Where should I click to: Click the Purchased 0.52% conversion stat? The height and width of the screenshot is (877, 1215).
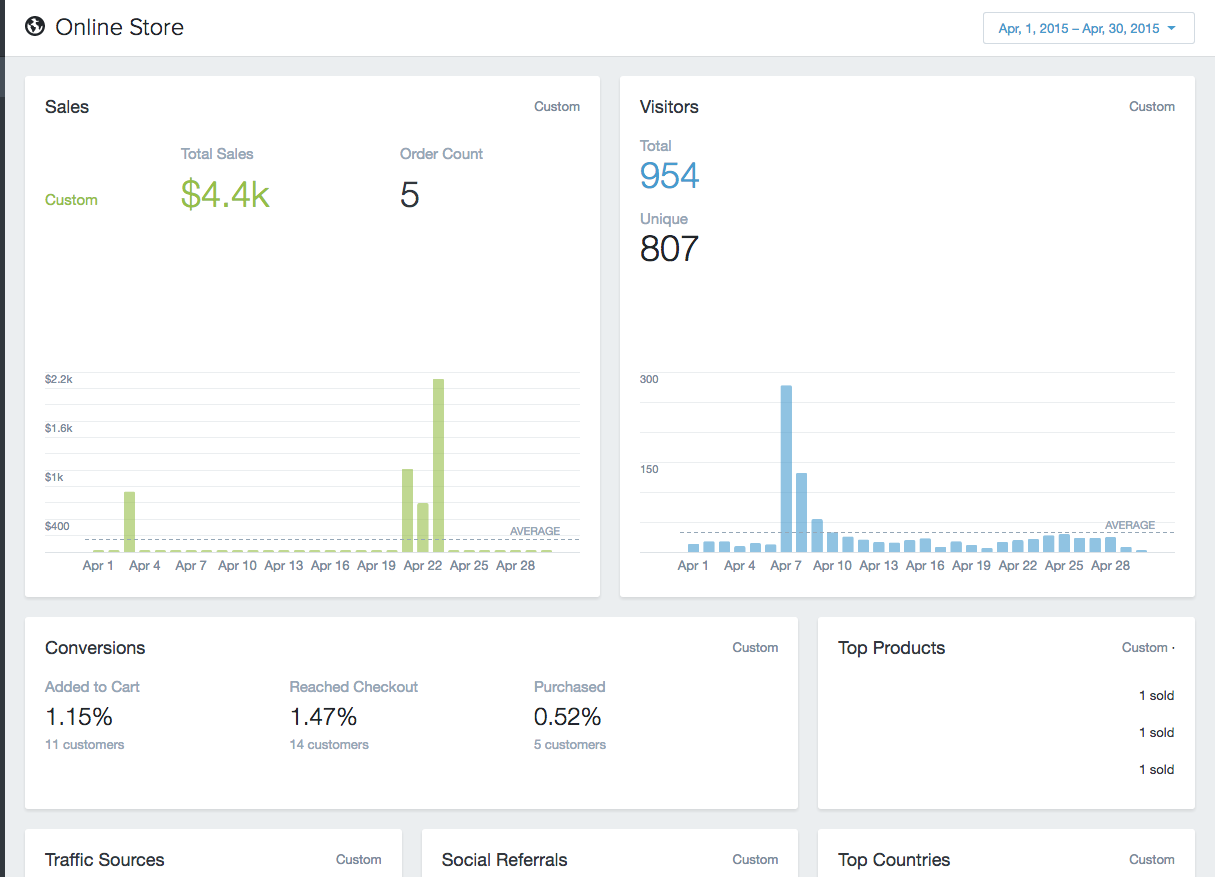point(570,716)
